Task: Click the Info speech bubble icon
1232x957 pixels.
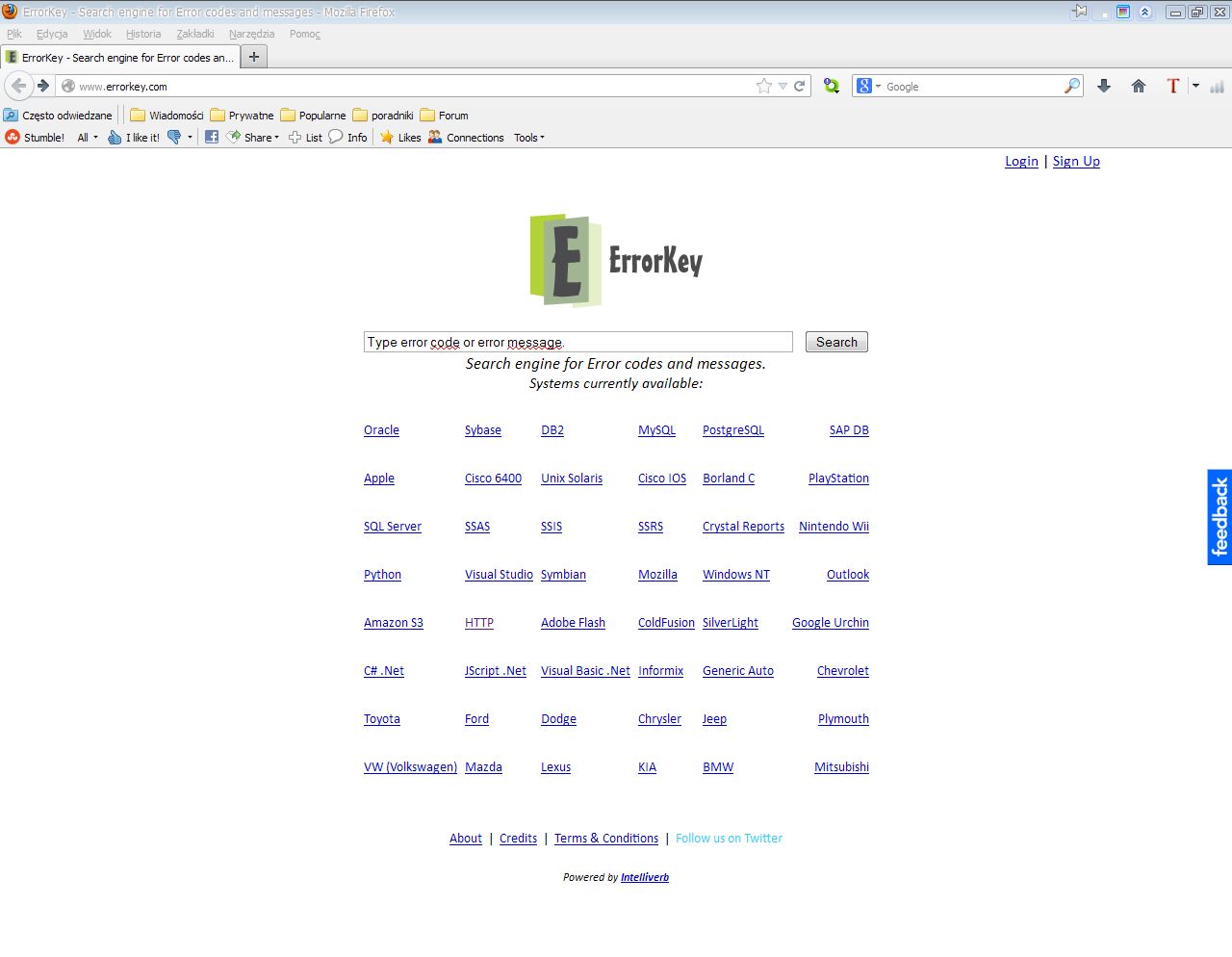Action: [336, 137]
